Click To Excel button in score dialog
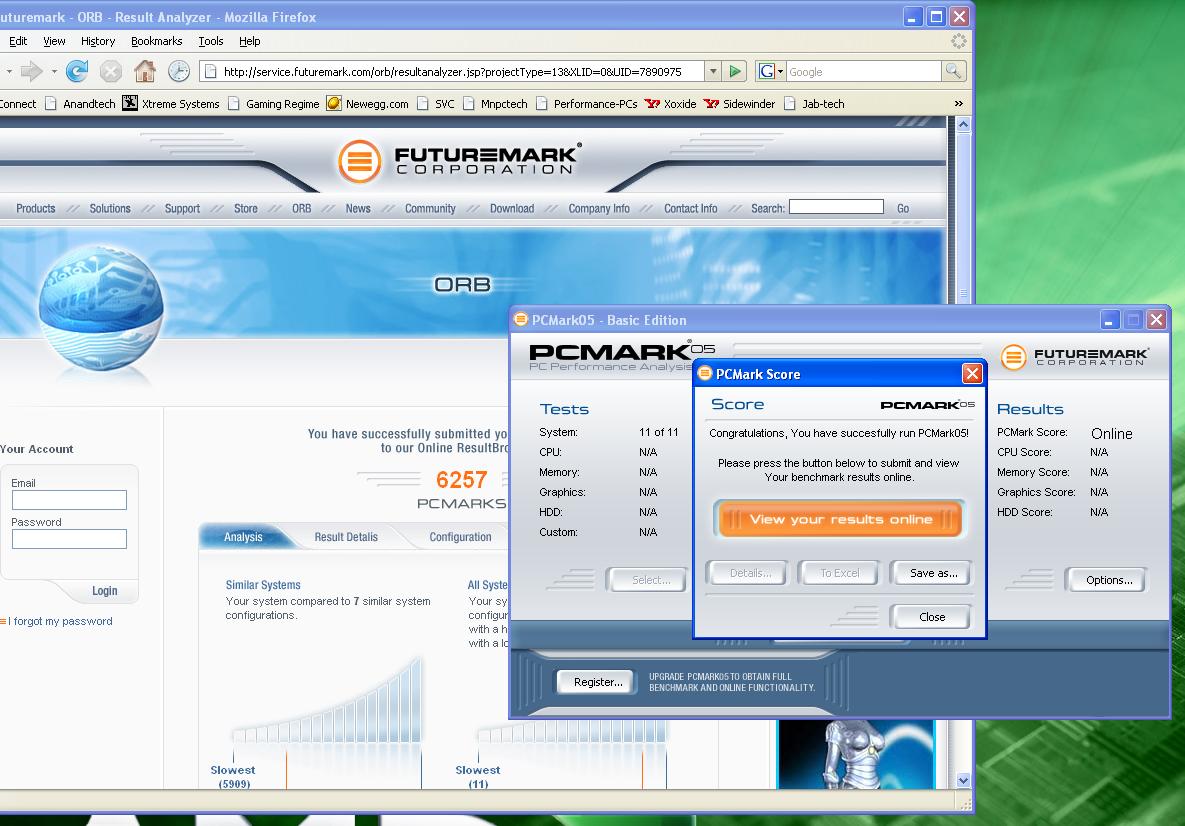The height and width of the screenshot is (826, 1185). click(840, 574)
